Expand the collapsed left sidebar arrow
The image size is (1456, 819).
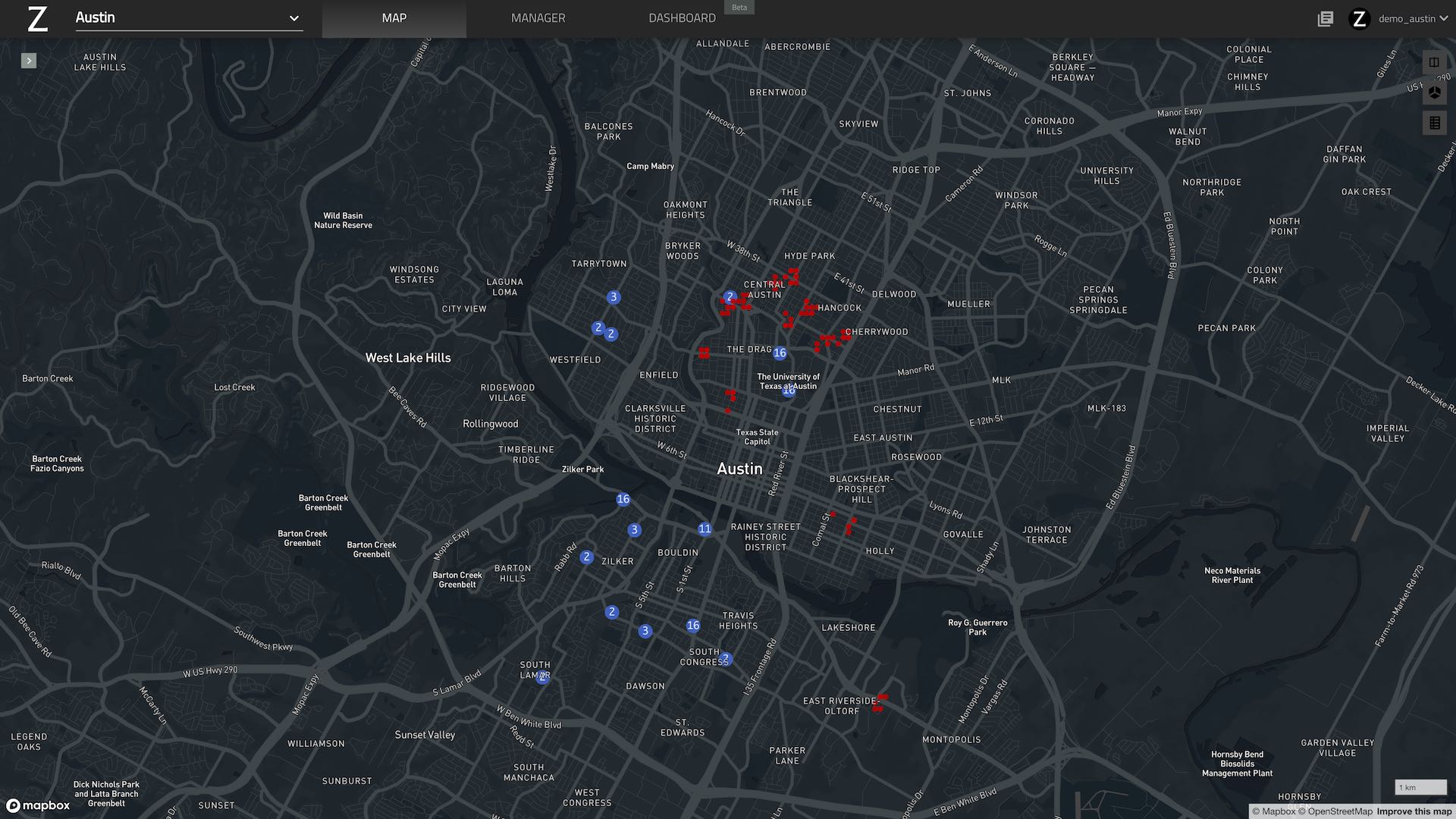click(x=29, y=60)
